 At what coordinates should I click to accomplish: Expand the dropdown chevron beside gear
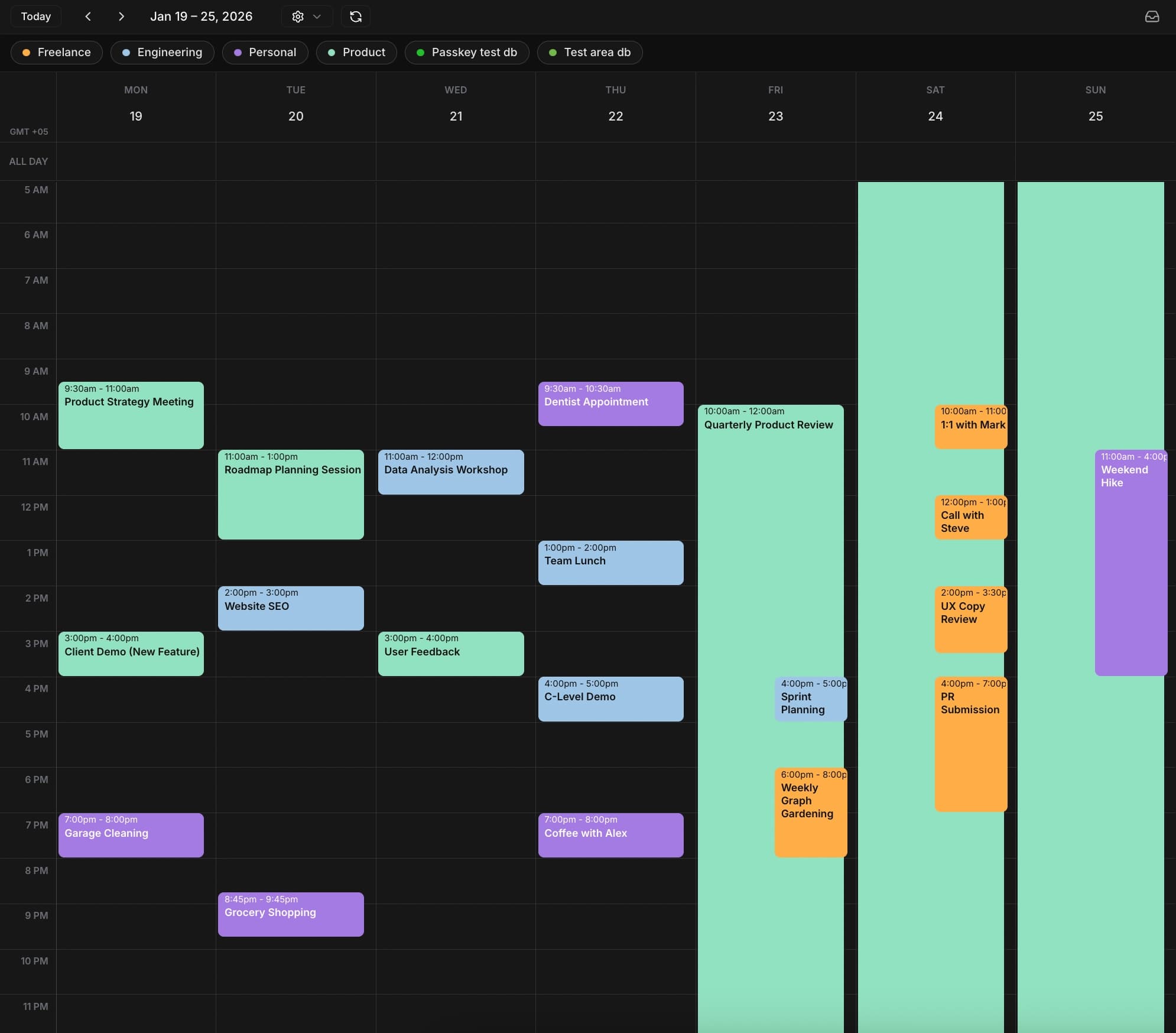(x=317, y=17)
